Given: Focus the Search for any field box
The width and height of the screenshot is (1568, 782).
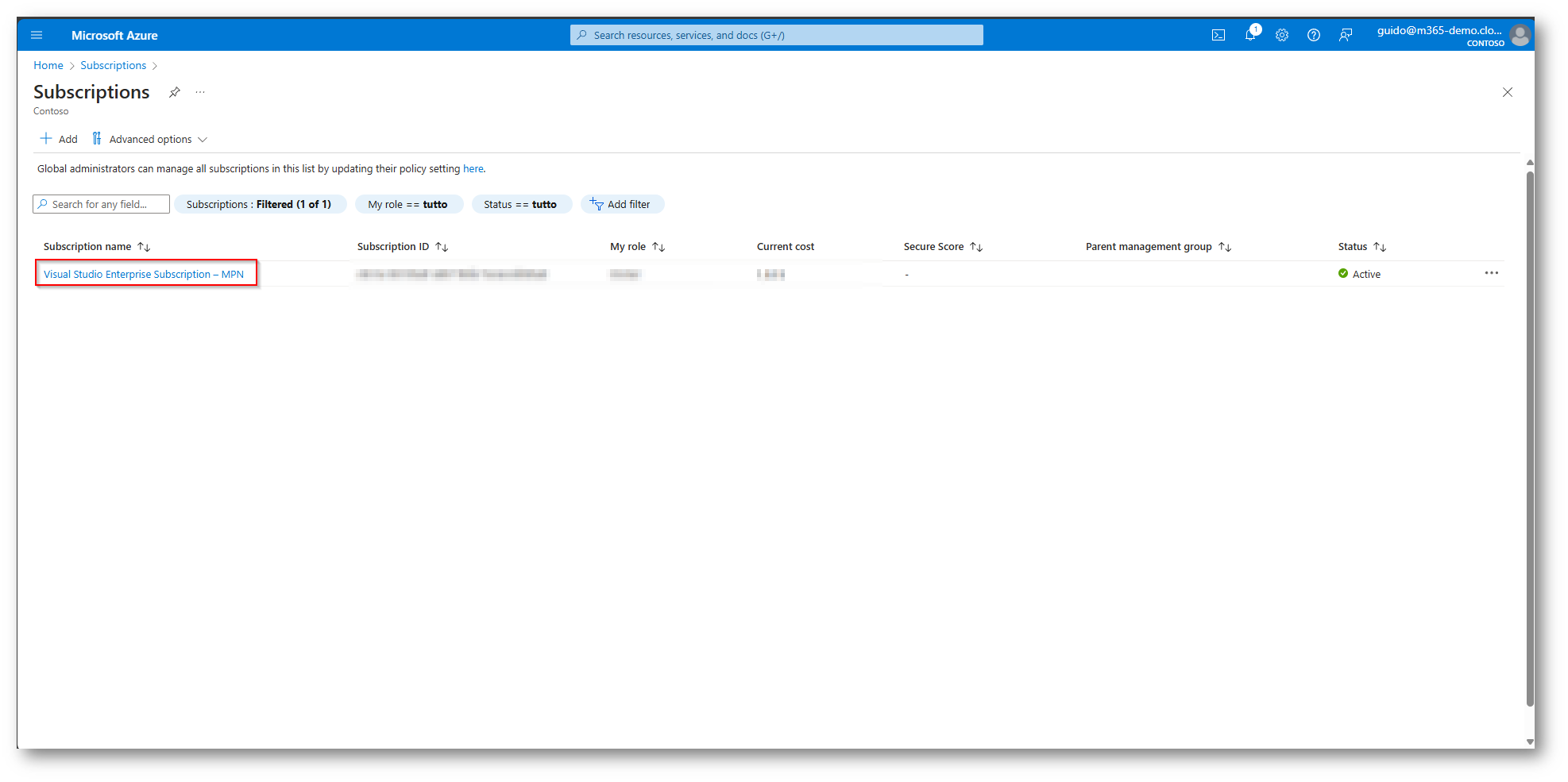Looking at the screenshot, I should coord(102,204).
